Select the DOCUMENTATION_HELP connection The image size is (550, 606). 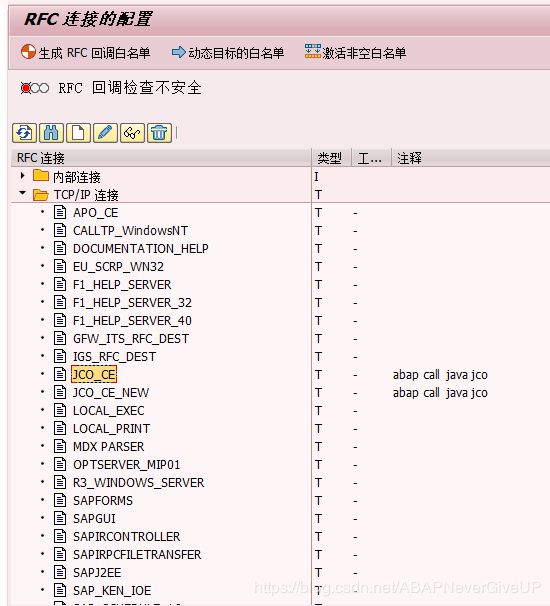point(140,249)
